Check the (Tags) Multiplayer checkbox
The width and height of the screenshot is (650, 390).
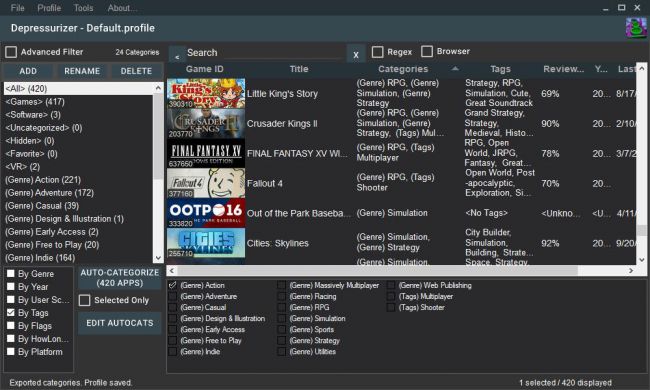391,296
